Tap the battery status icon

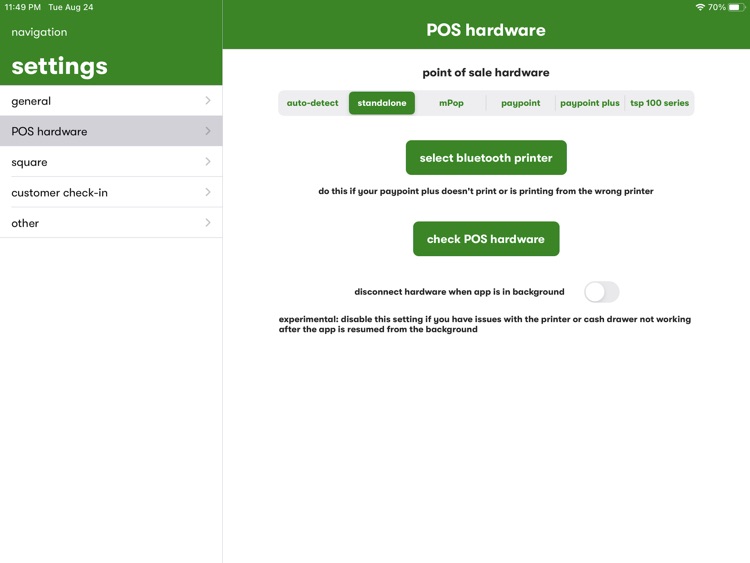click(737, 7)
